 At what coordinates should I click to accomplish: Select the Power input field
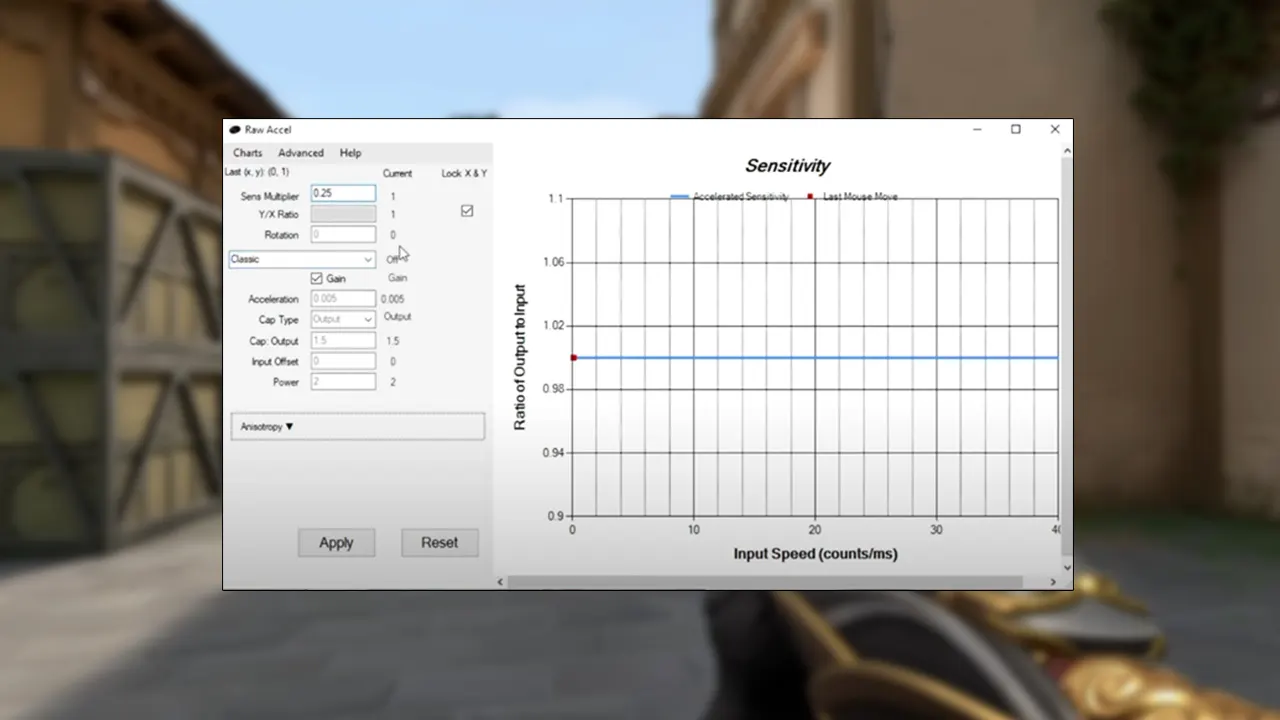(x=342, y=381)
